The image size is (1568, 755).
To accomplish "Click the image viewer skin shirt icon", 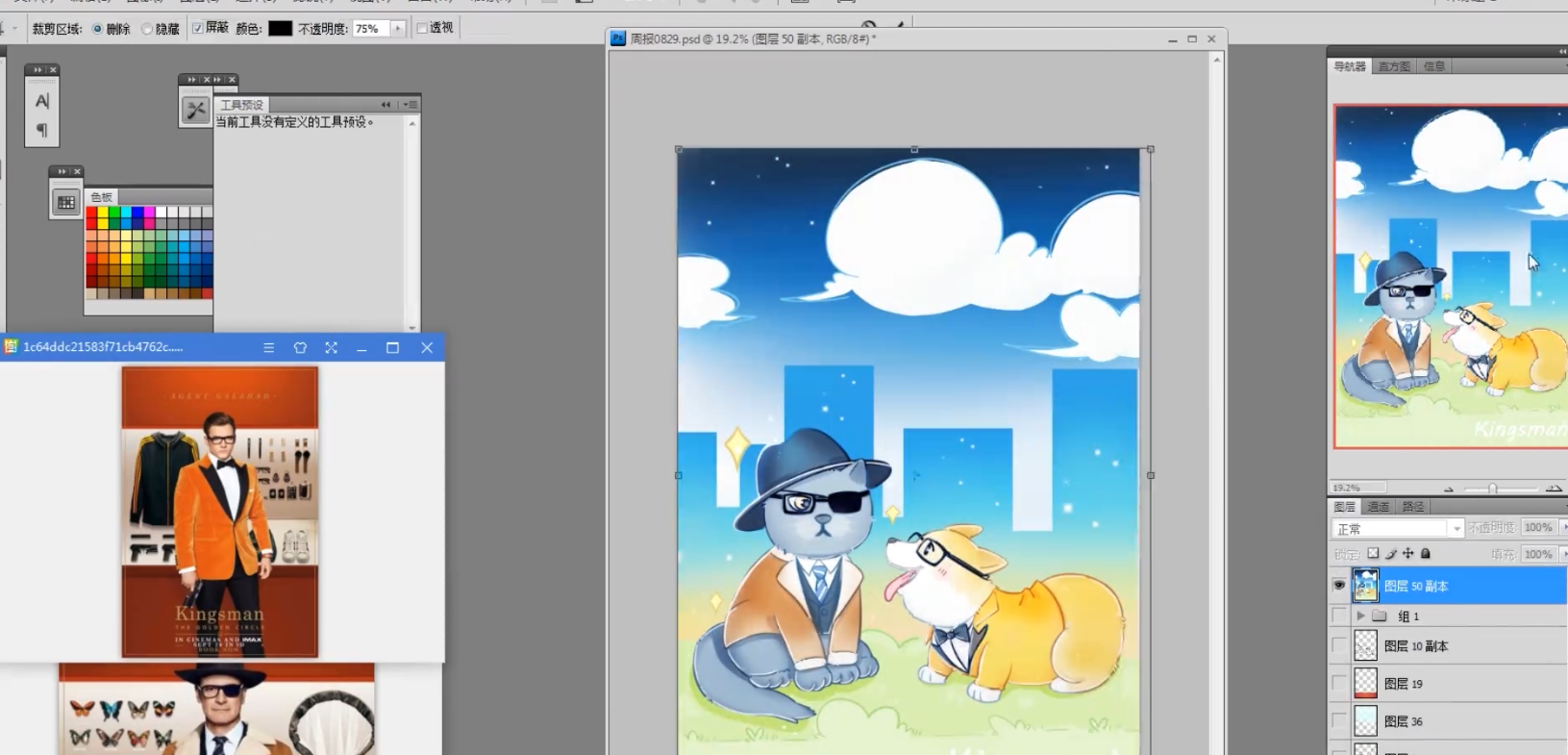I will [300, 348].
